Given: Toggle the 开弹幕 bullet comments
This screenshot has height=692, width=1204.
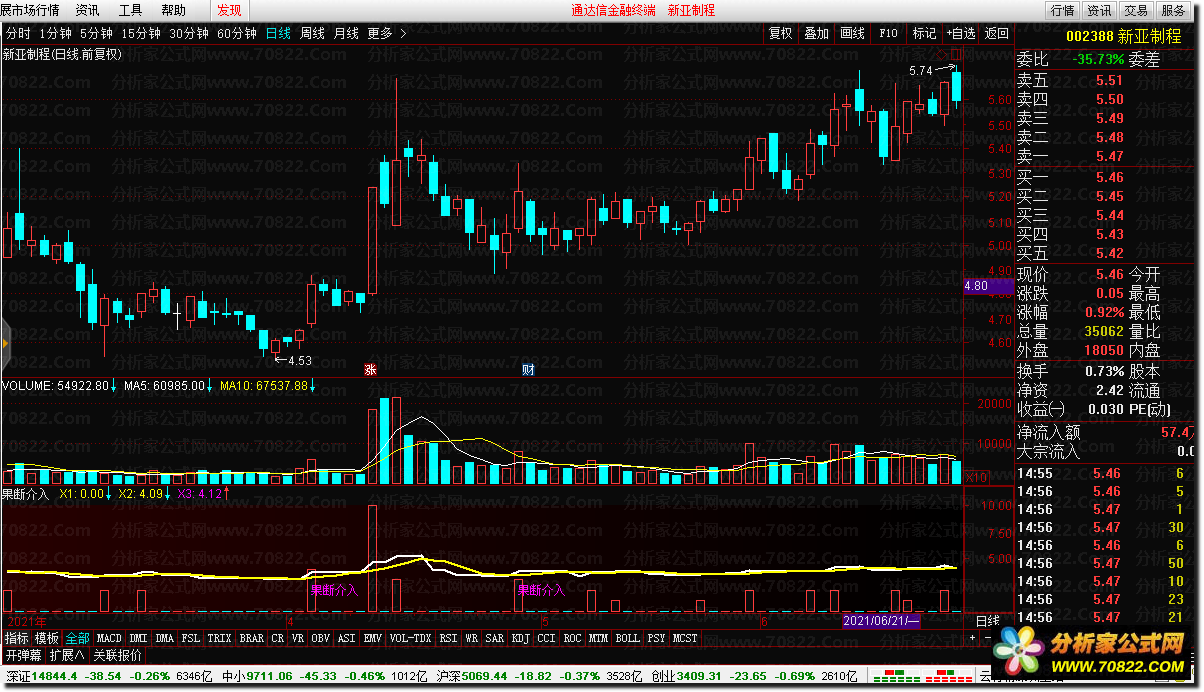Looking at the screenshot, I should (24, 655).
